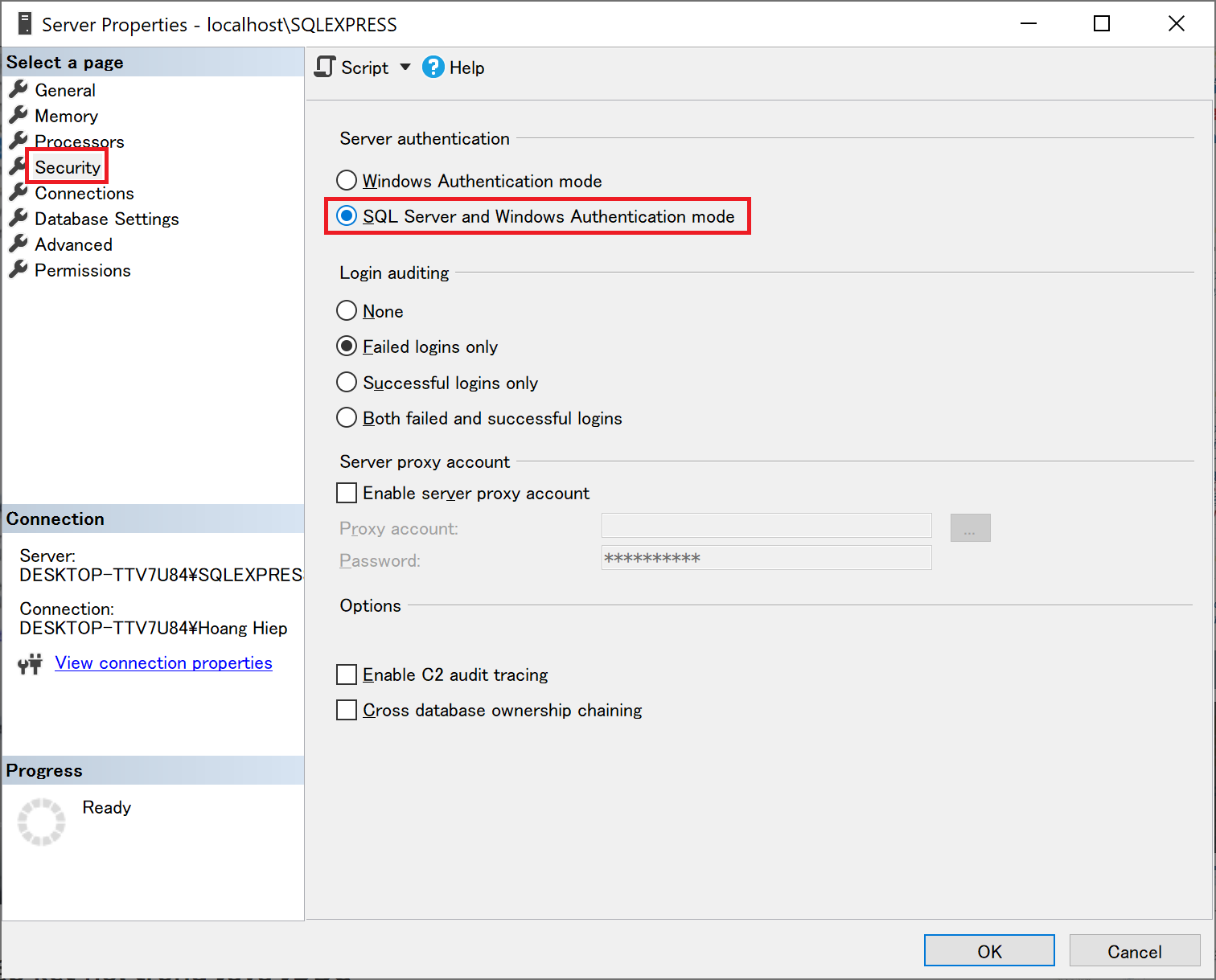Screen dimensions: 1216x980
Task: Select Windows Authentication mode
Action: tap(347, 181)
